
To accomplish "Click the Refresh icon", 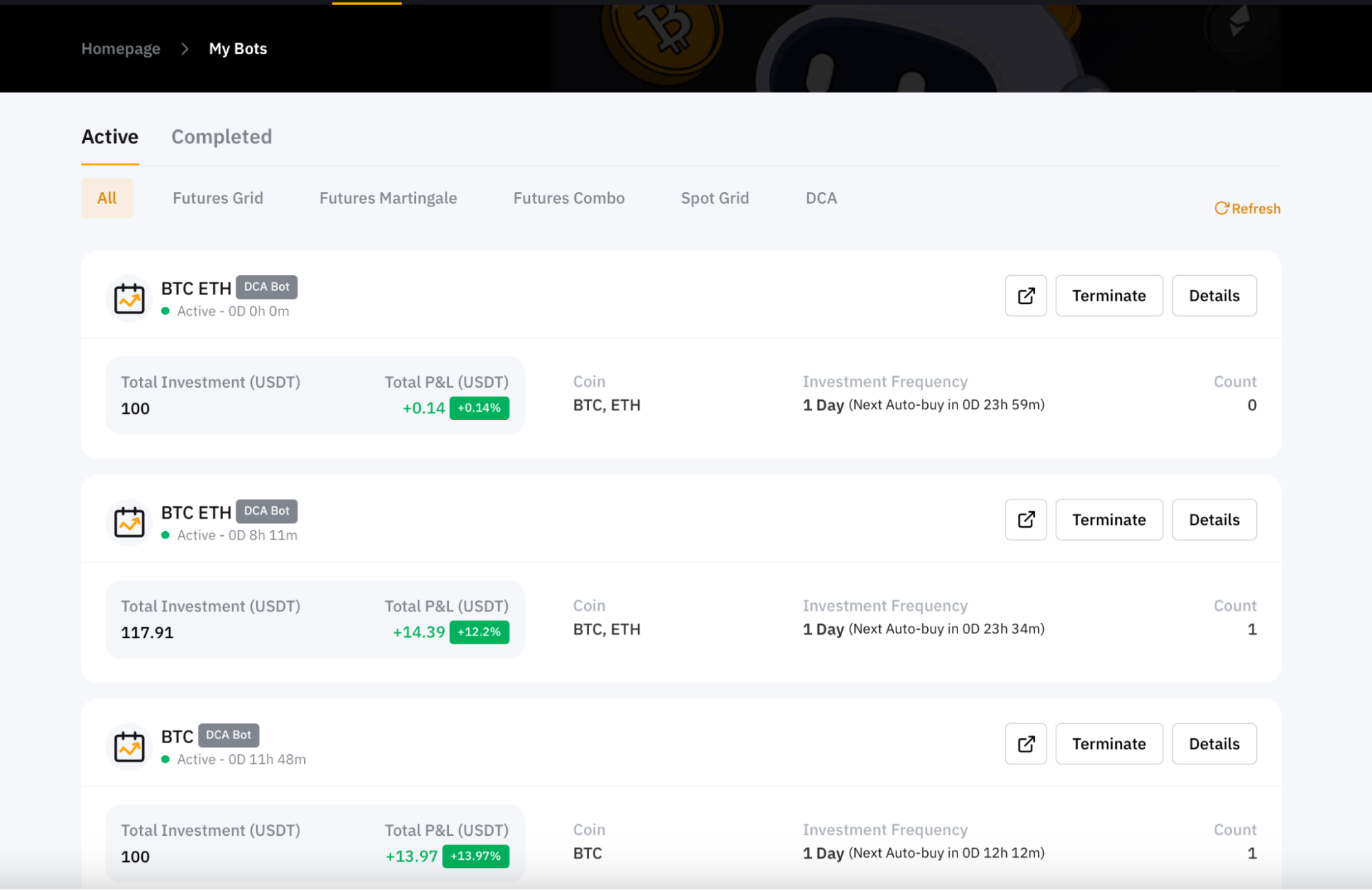I will (1221, 208).
